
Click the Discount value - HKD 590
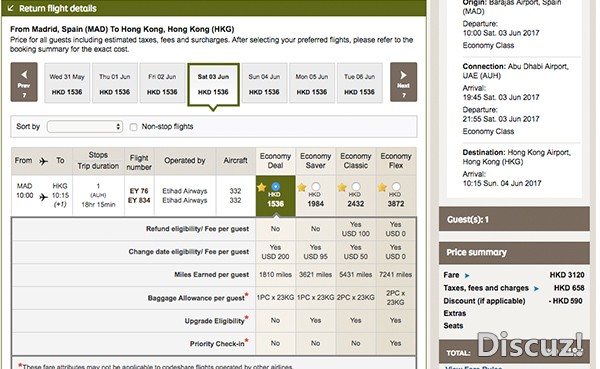(x=566, y=301)
